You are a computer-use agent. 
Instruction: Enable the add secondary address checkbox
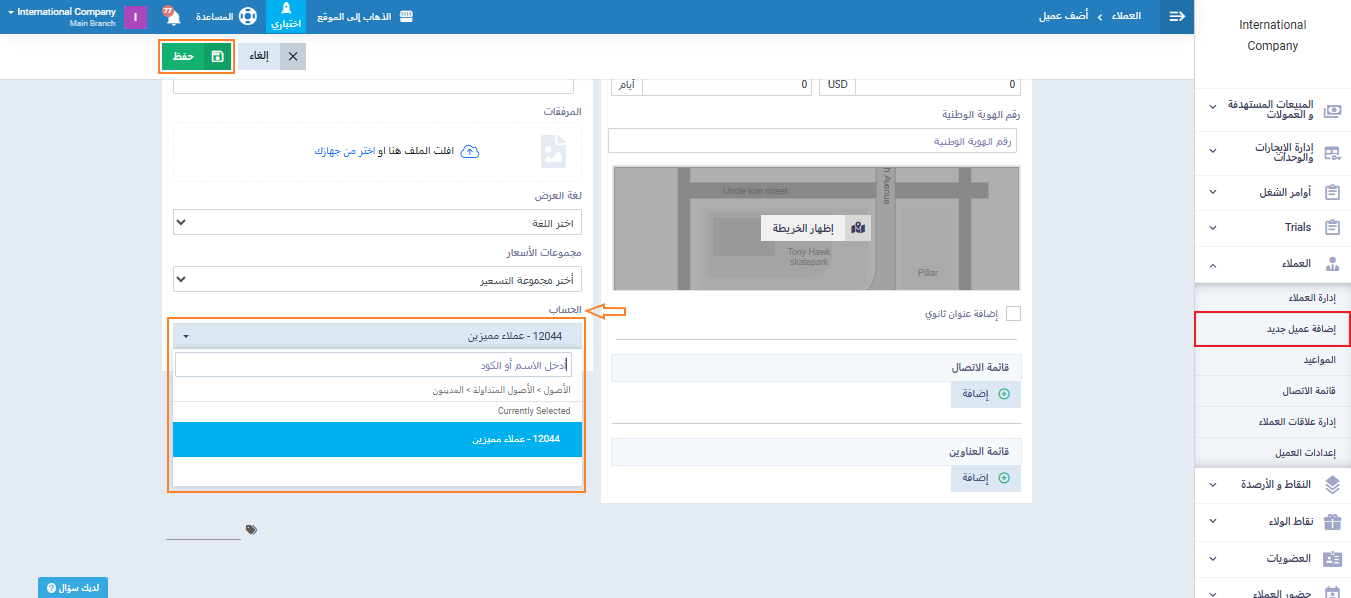pyautogui.click(x=1013, y=314)
